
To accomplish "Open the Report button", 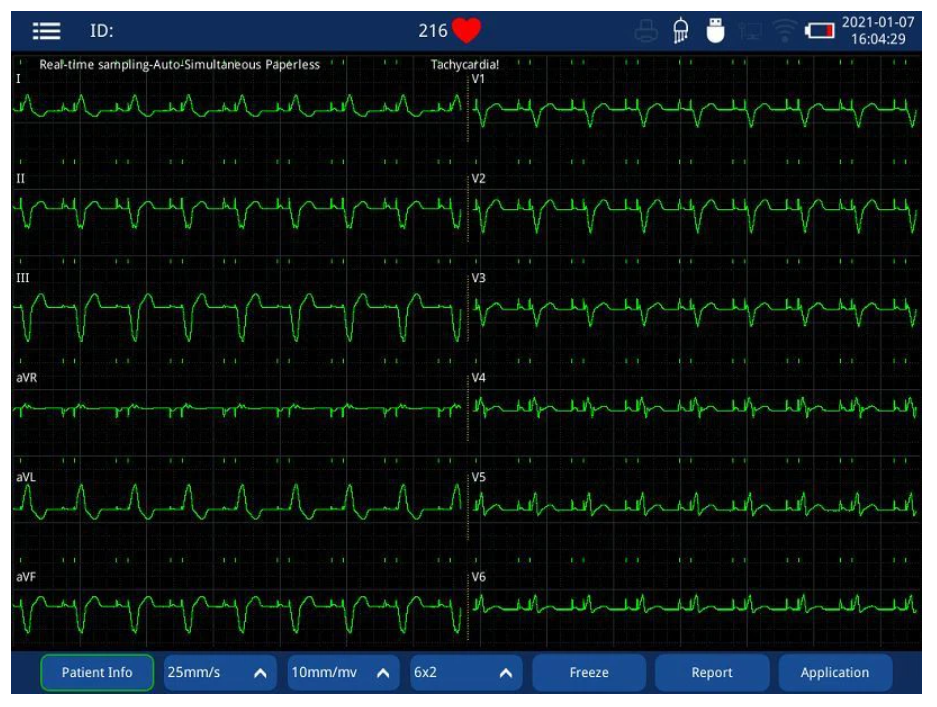I will [712, 672].
